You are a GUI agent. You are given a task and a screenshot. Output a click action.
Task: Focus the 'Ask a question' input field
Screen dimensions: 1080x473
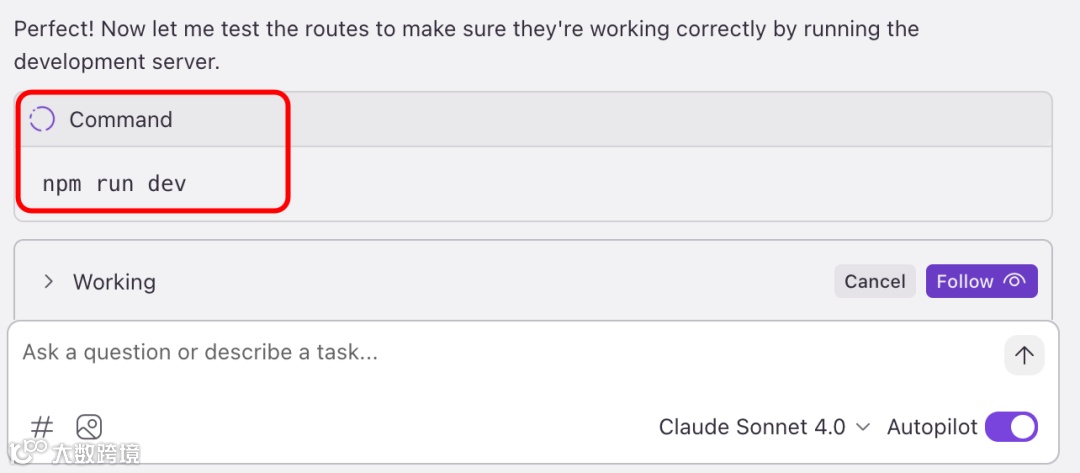(500, 352)
